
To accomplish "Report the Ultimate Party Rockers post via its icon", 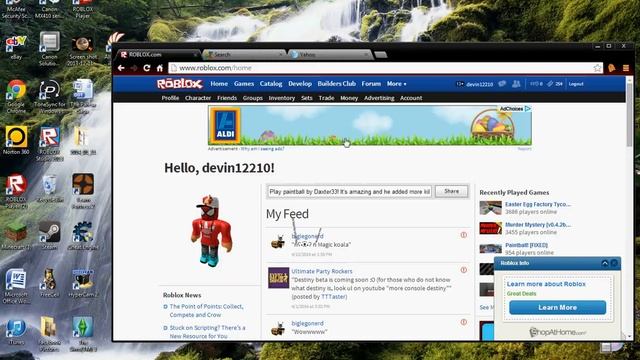I will click(x=464, y=270).
